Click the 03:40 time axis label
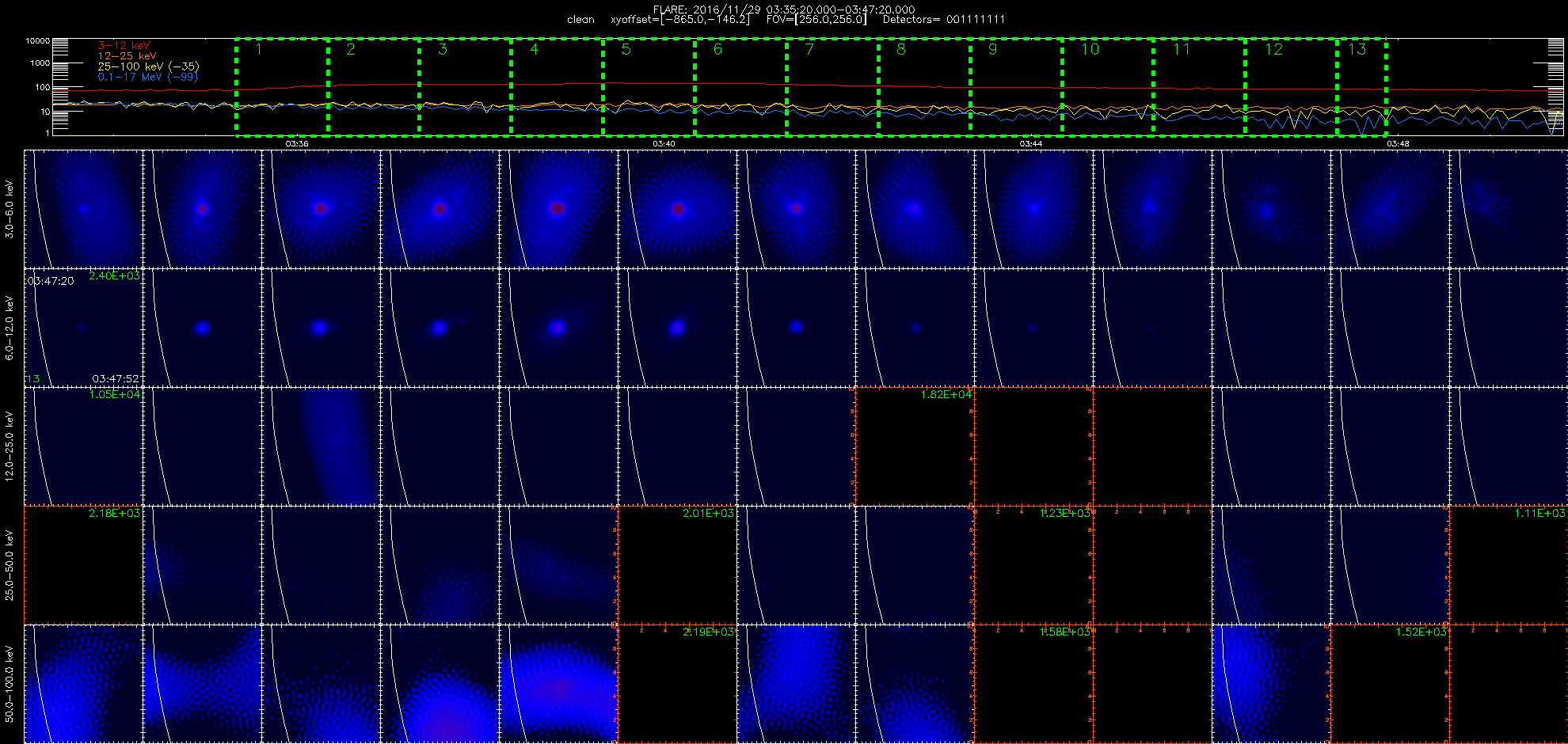Screen dimensions: 1568x744 click(664, 144)
